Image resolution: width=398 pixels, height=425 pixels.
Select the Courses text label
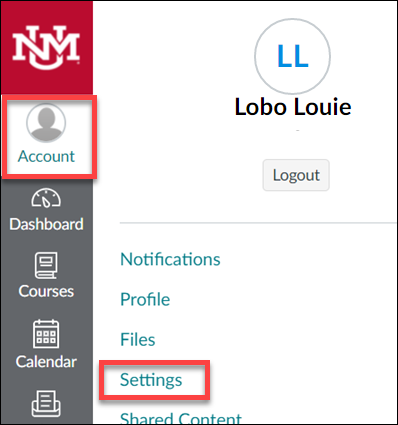(x=46, y=291)
